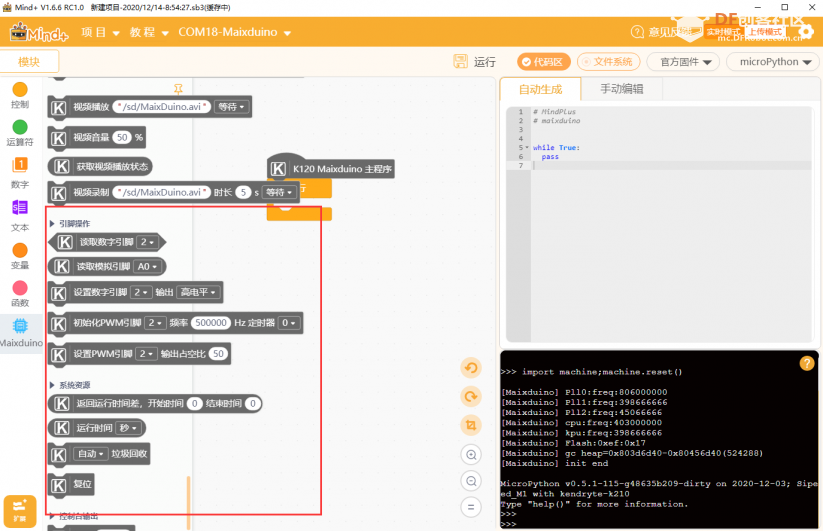The image size is (823, 531).
Task: Click the 意见反馈 feedback icon
Action: point(637,32)
